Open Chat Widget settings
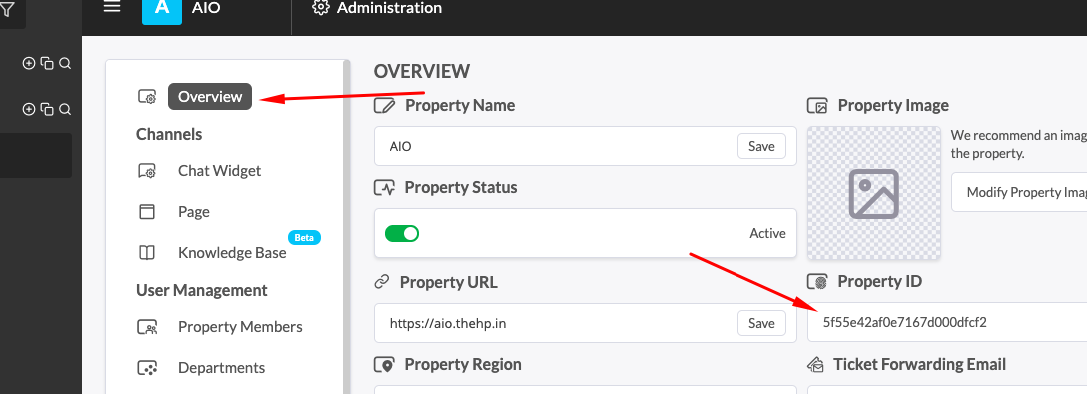Image resolution: width=1087 pixels, height=394 pixels. 219,171
